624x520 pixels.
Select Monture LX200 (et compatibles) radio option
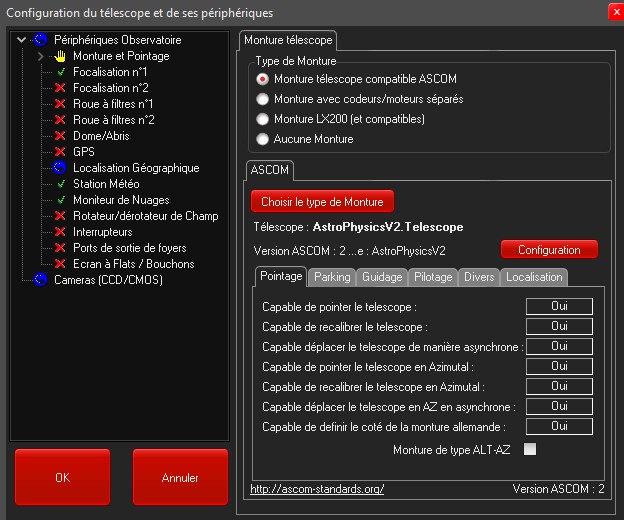[x=263, y=119]
